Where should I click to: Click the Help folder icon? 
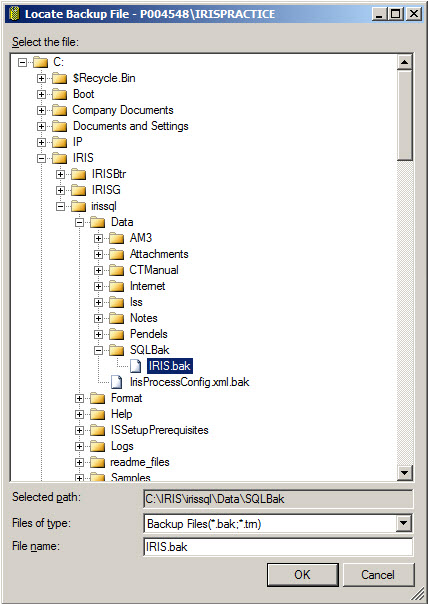point(97,414)
